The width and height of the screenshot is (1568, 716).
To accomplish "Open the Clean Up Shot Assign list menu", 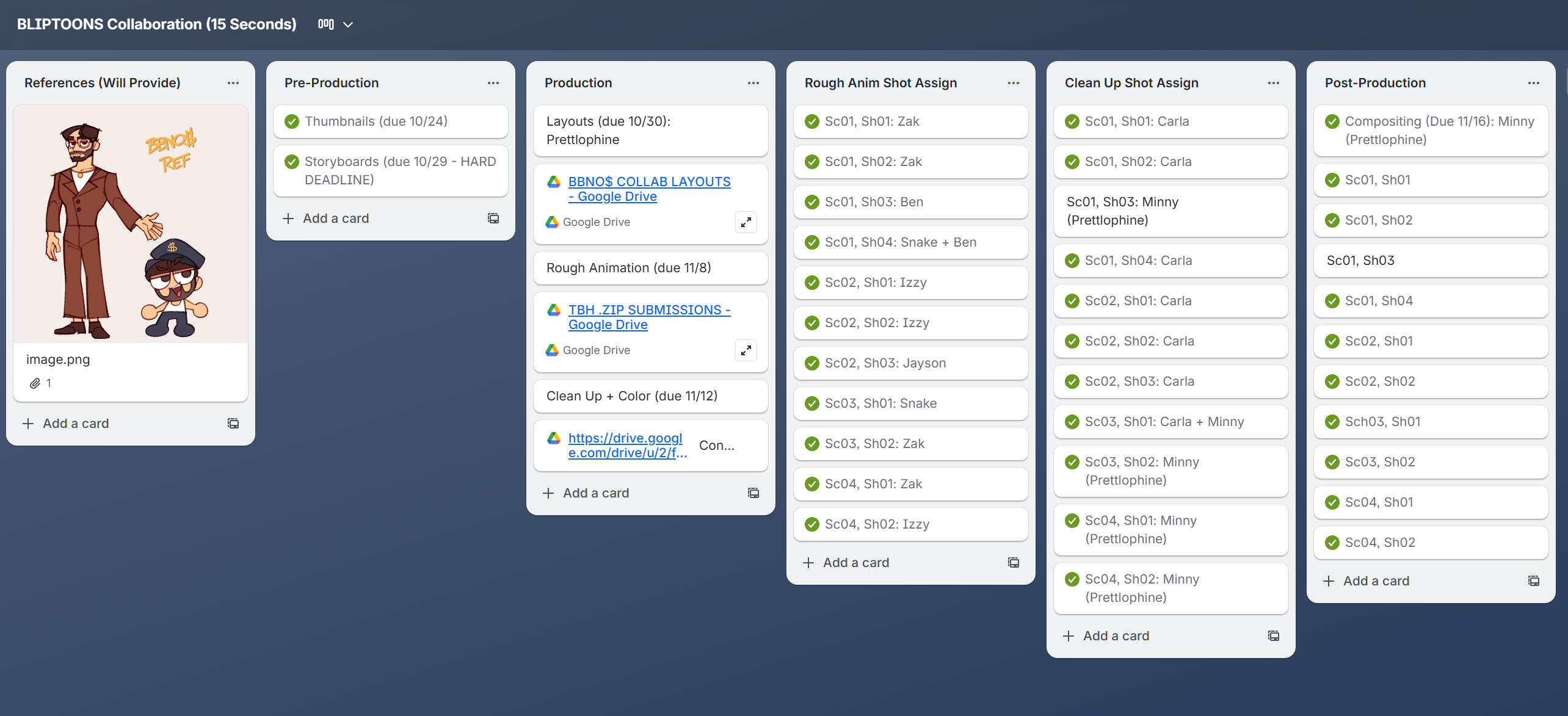I will (x=1273, y=83).
